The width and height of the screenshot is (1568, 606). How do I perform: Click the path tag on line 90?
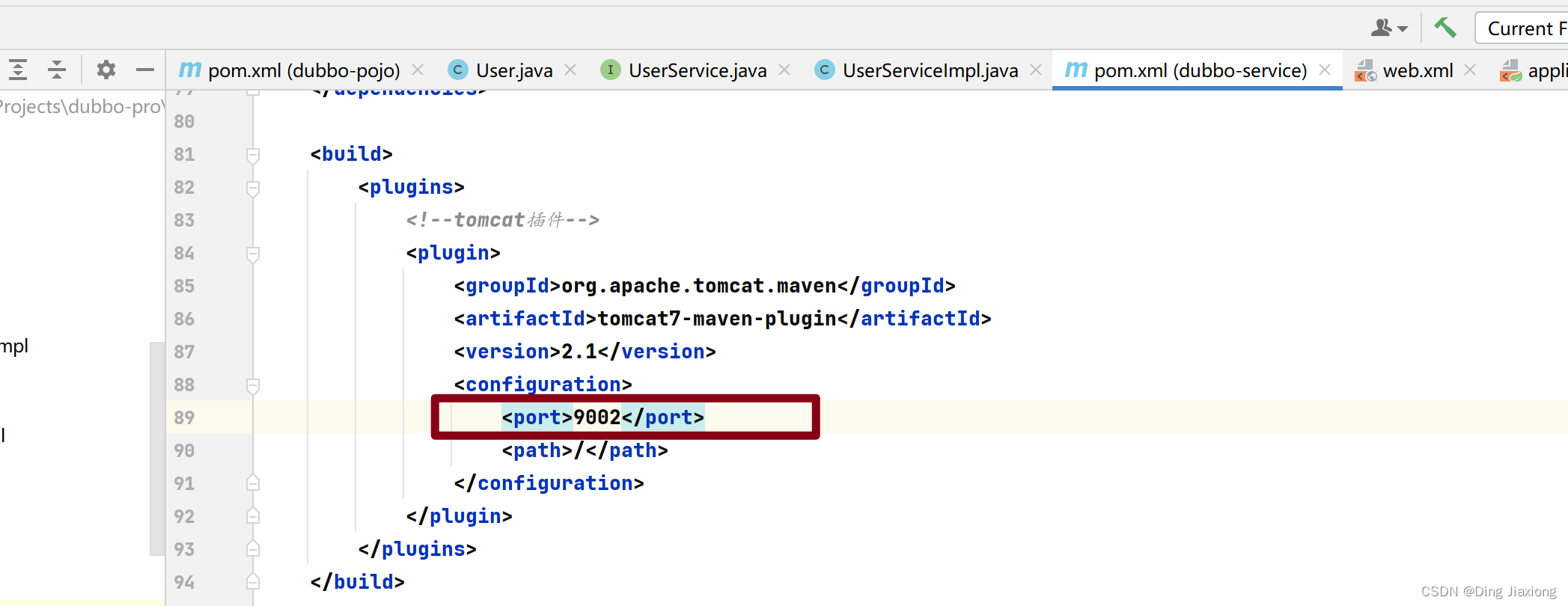coord(585,450)
